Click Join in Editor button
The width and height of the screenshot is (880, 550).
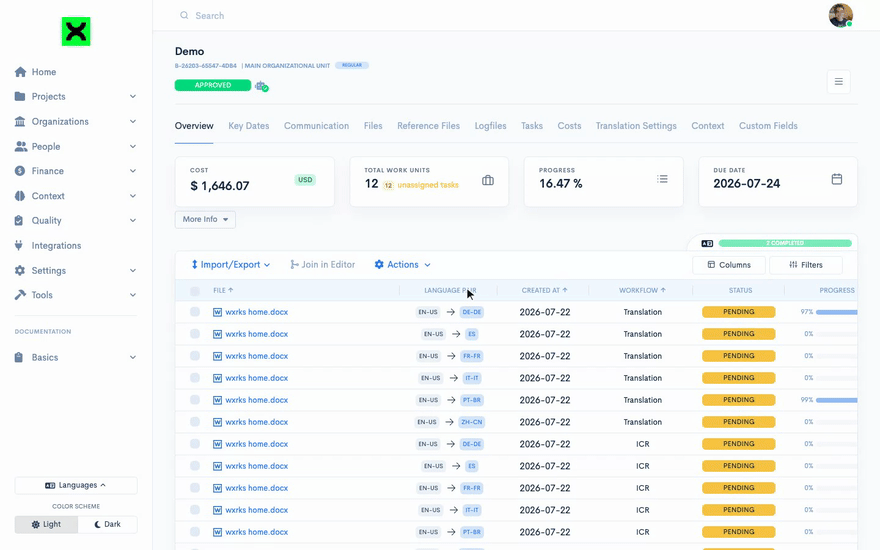pos(323,264)
